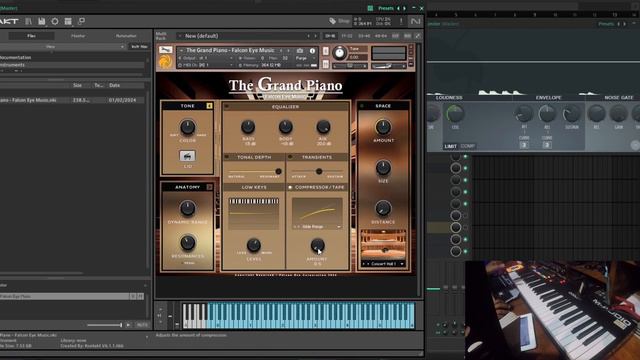This screenshot has height=360, width=640.
Task: Toggle the Tone section power button
Action: [209, 106]
